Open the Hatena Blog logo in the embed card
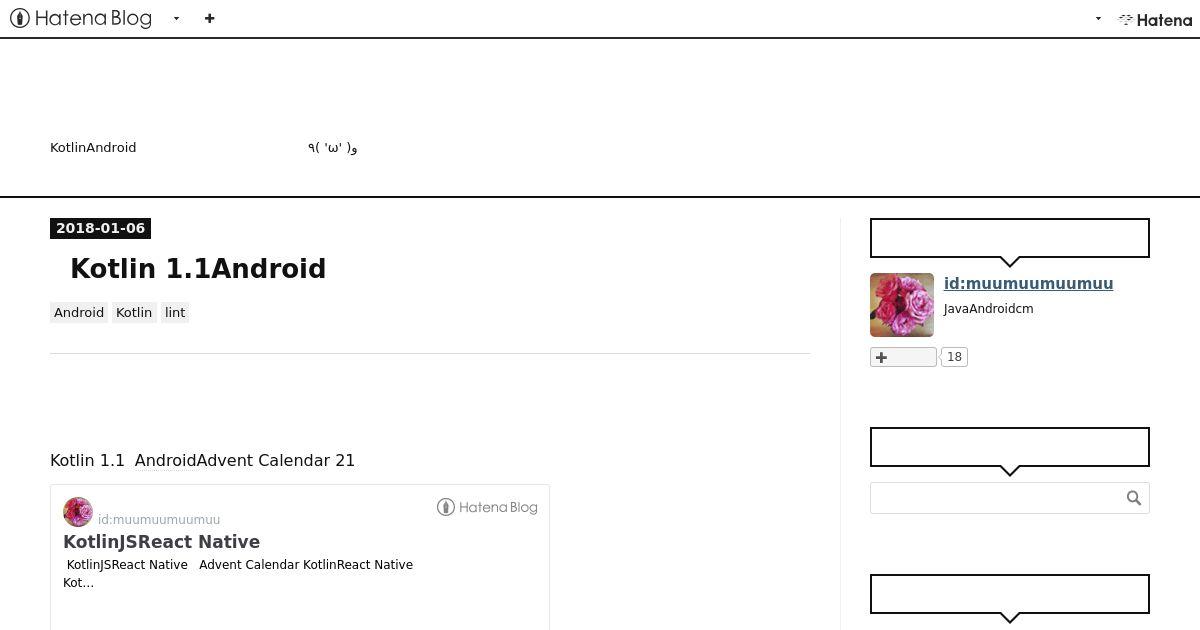 [x=487, y=507]
